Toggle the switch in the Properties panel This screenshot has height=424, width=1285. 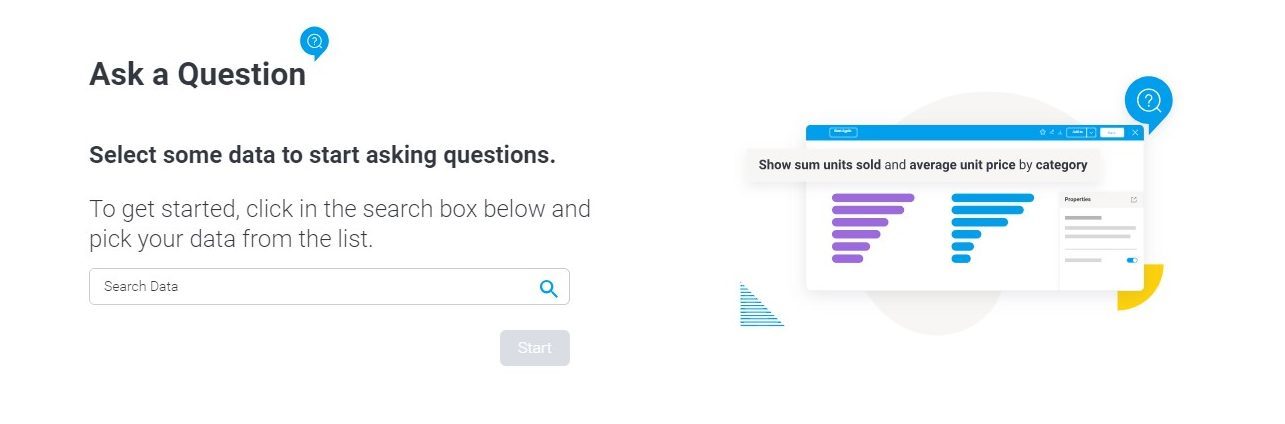pyautogui.click(x=1132, y=260)
